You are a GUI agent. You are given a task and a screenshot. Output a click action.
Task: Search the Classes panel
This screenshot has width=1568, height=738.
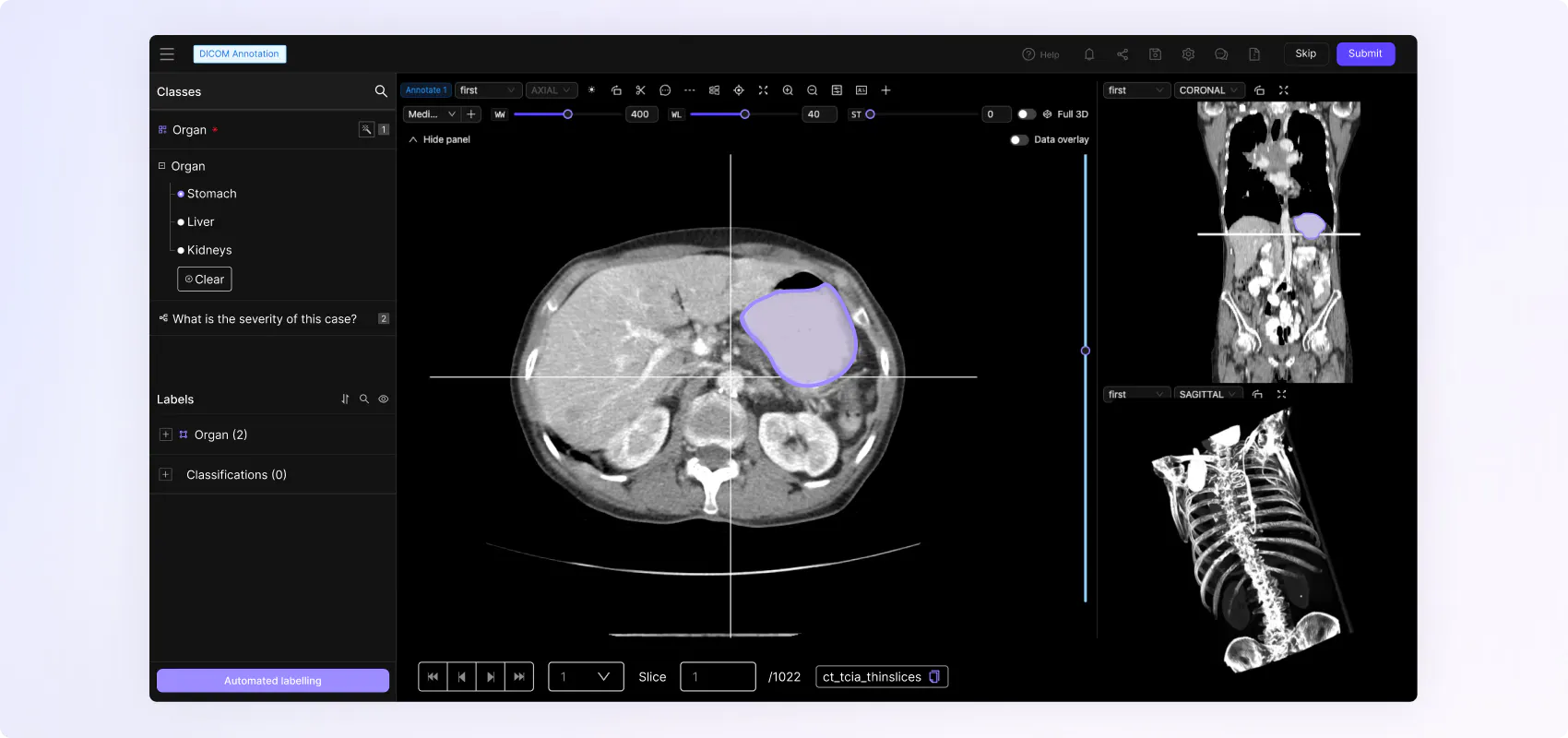coord(381,91)
